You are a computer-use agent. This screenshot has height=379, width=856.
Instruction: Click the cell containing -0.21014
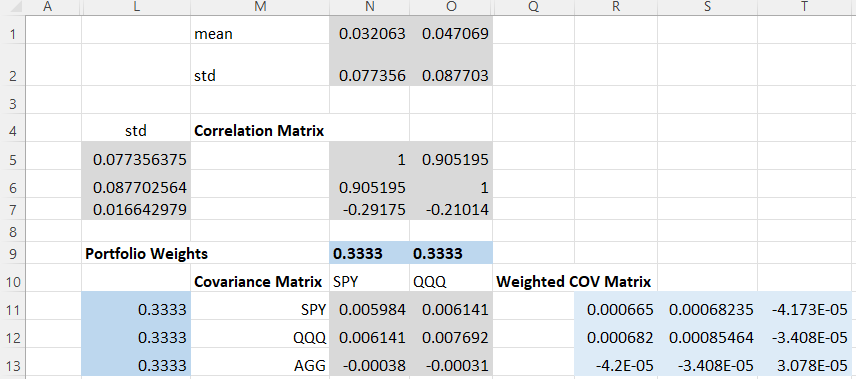451,209
